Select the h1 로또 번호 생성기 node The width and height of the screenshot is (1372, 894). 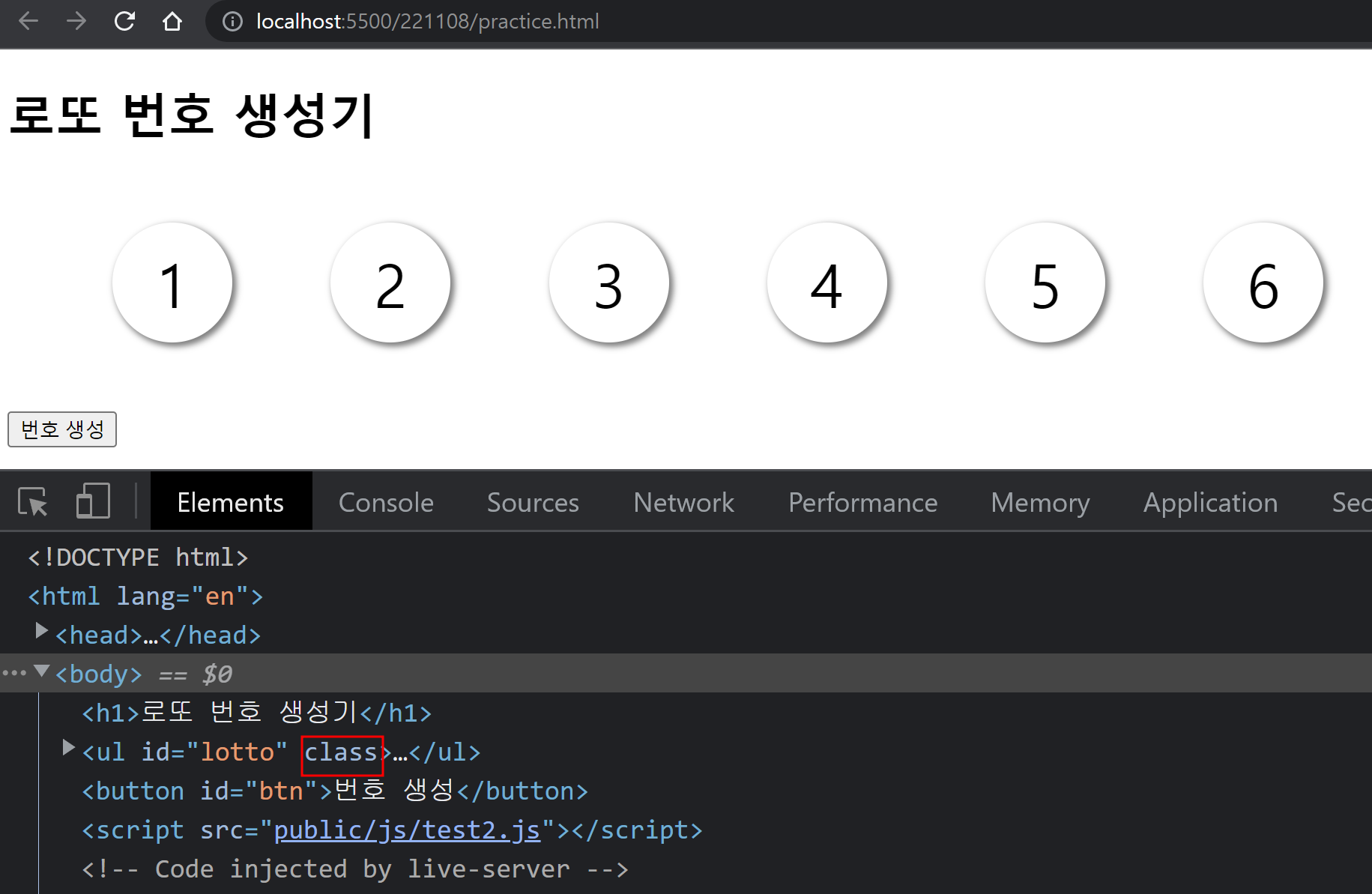[256, 713]
